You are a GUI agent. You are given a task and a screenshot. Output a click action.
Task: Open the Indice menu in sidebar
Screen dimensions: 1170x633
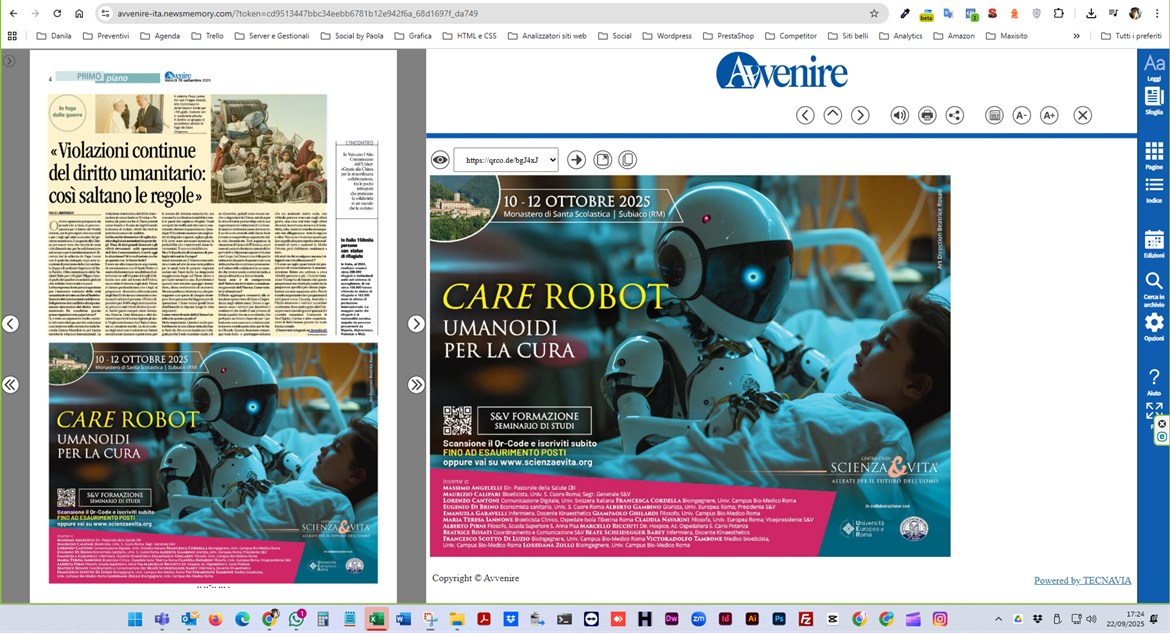(1154, 190)
